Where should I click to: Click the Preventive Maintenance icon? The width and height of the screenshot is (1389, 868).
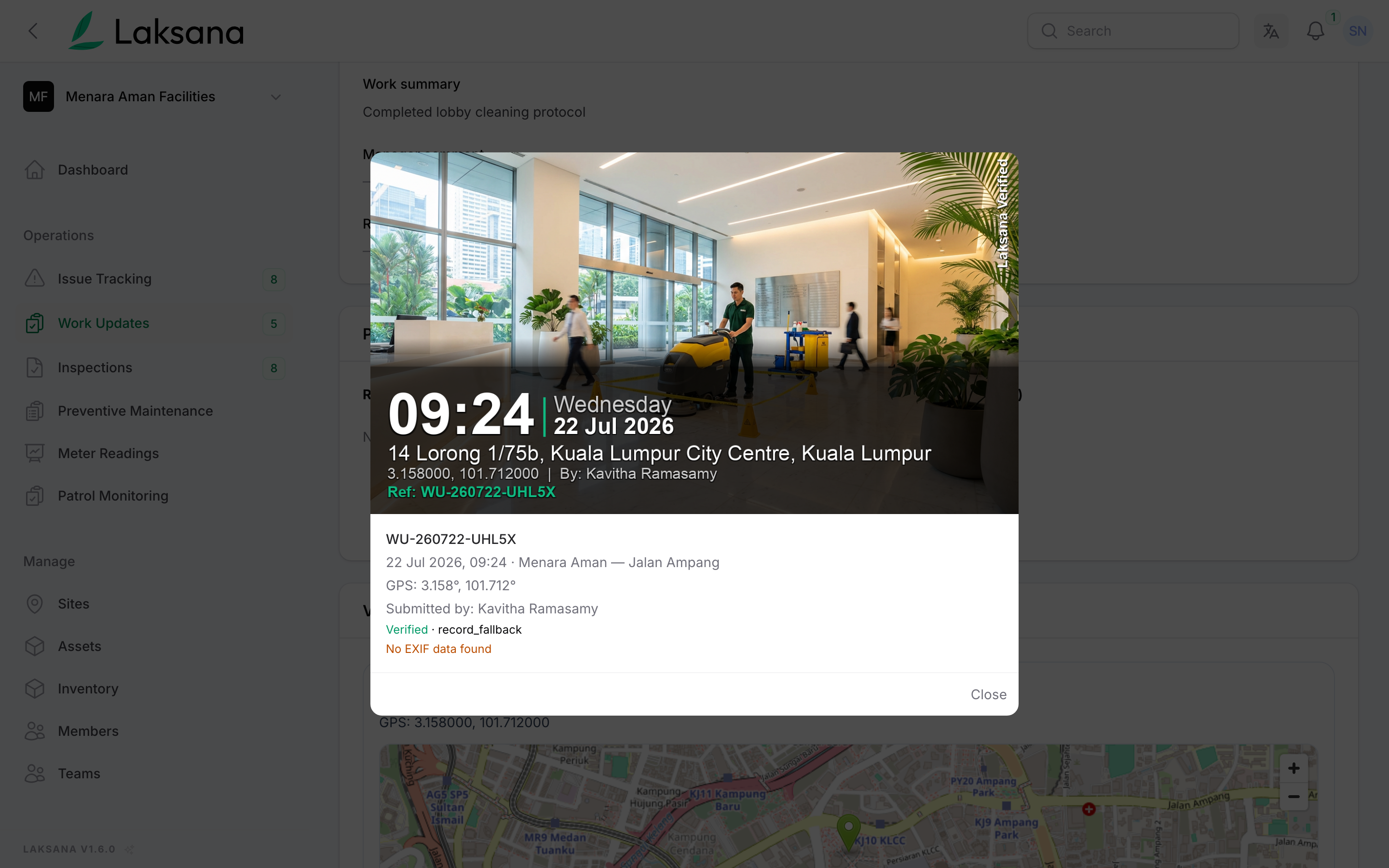point(35,411)
